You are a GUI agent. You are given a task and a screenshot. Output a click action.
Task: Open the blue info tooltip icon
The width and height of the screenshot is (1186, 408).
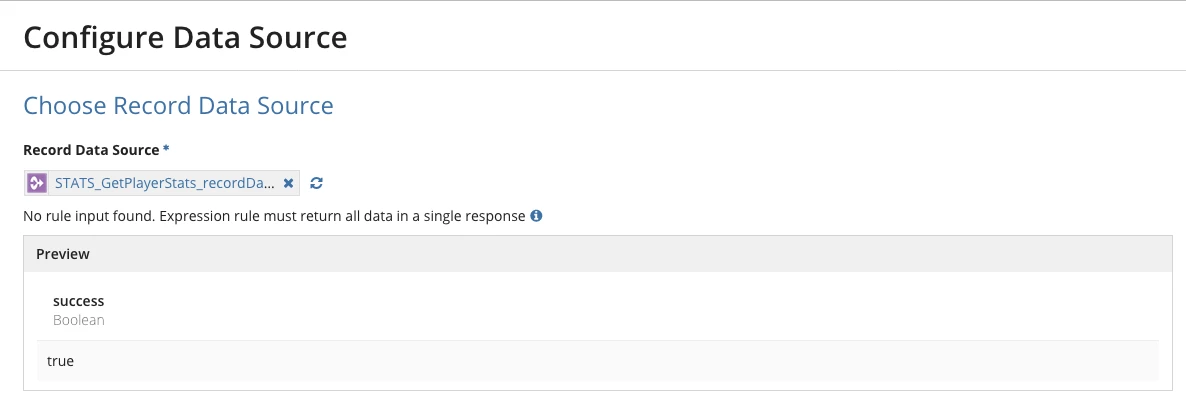click(x=536, y=216)
